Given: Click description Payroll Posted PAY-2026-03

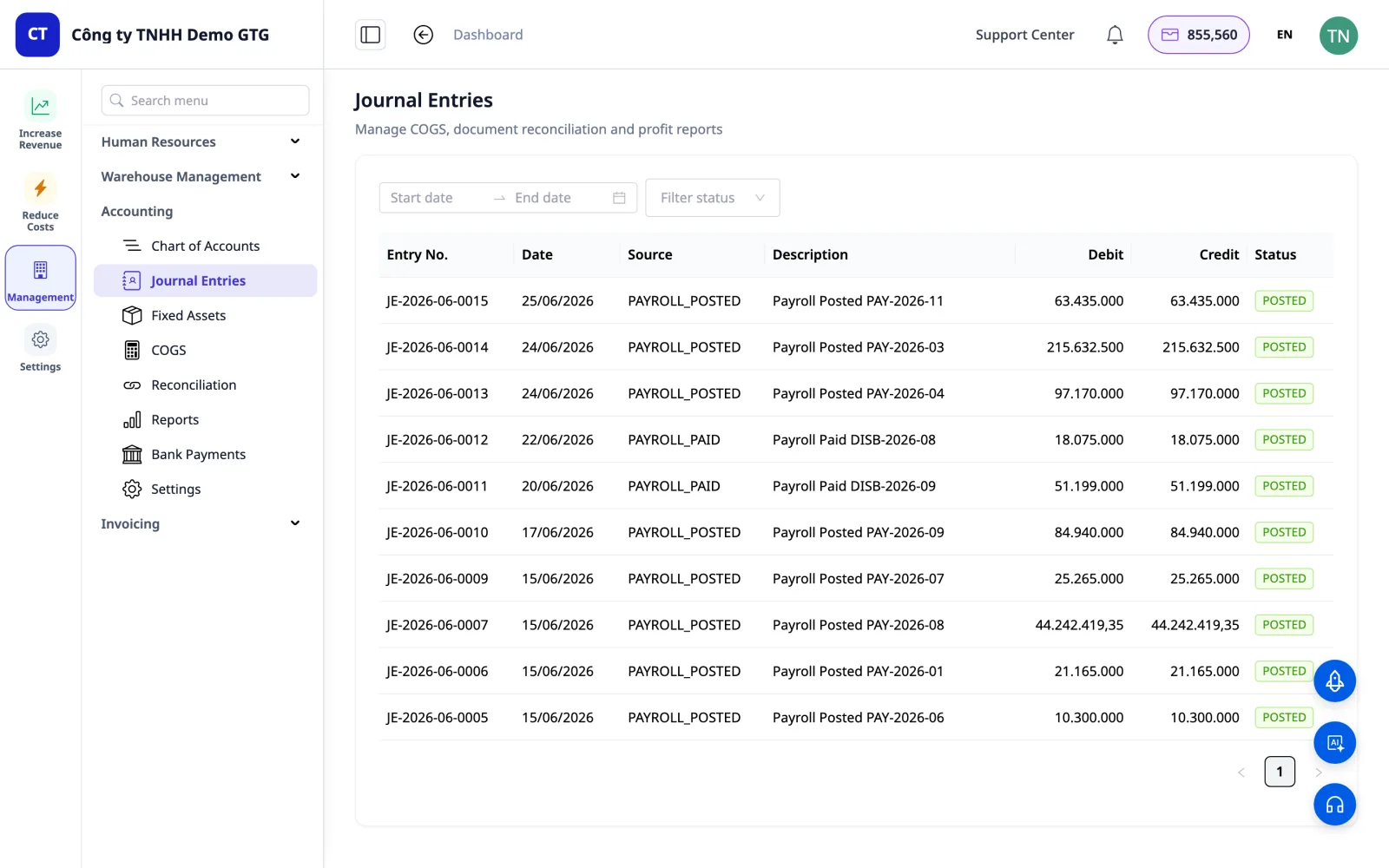Looking at the screenshot, I should tap(859, 347).
